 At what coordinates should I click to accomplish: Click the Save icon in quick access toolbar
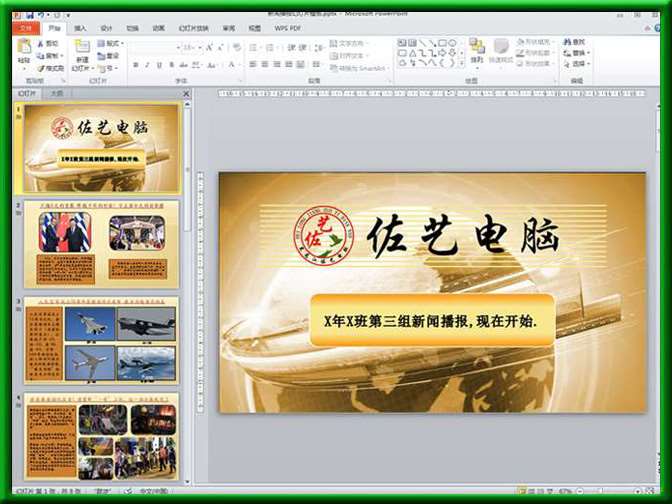click(30, 15)
